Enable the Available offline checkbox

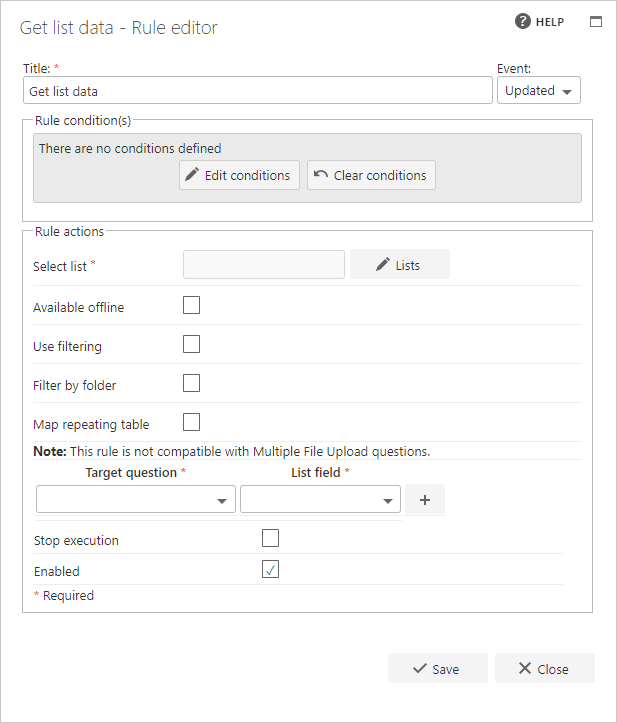(191, 305)
